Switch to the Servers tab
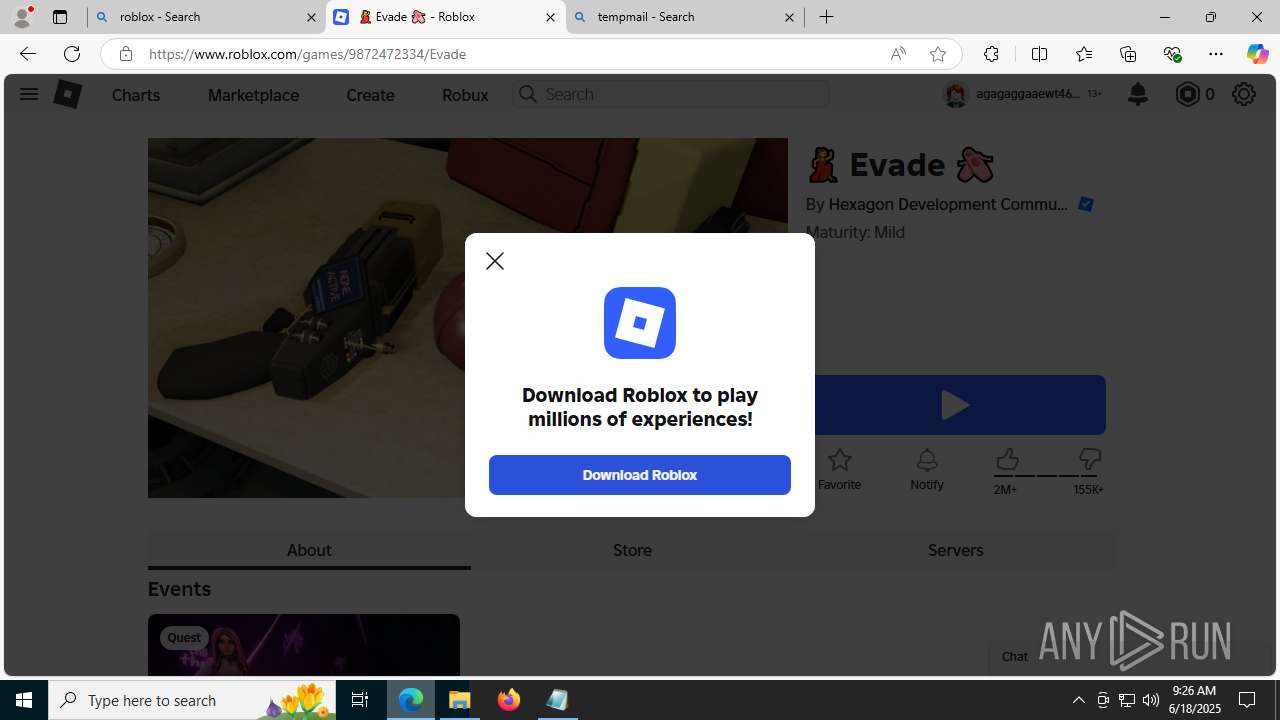The height and width of the screenshot is (720, 1280). coord(955,550)
